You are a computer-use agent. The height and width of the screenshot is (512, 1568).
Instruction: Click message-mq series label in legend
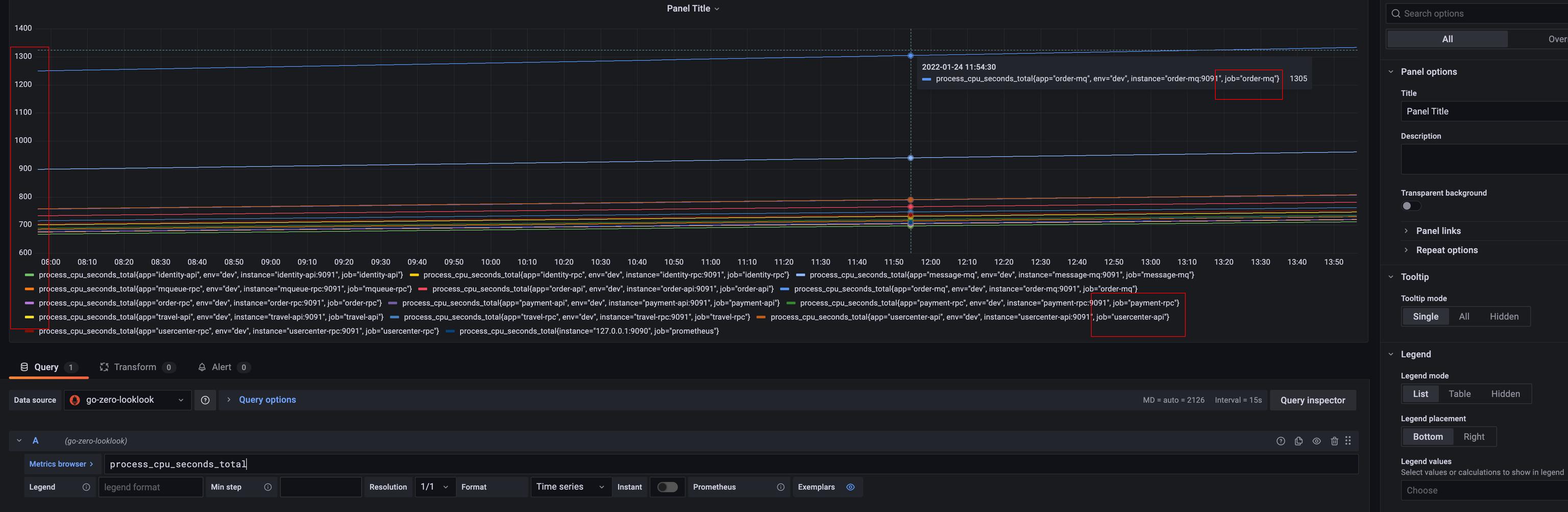coord(1001,275)
